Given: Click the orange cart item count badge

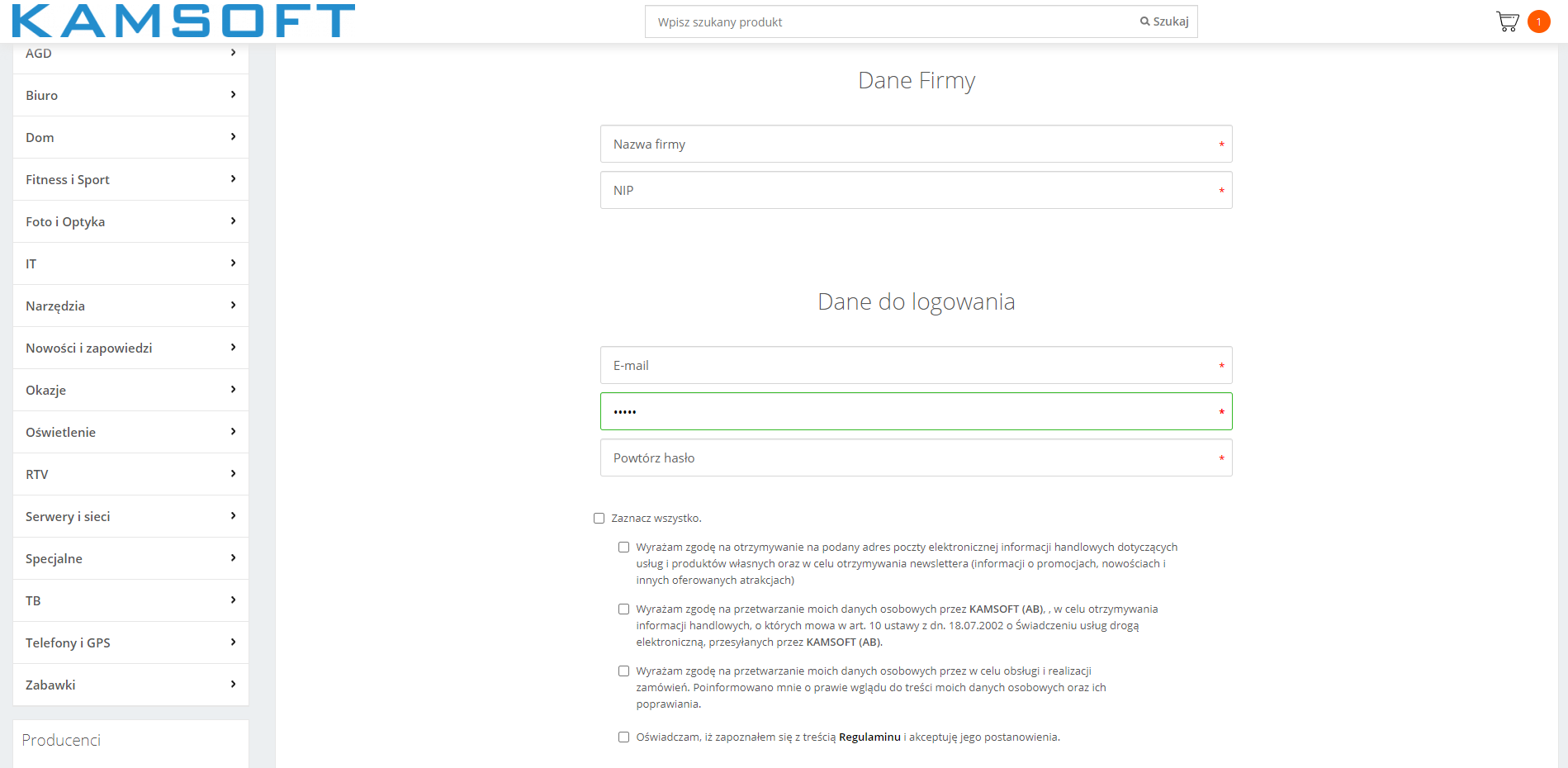Looking at the screenshot, I should 1538,21.
